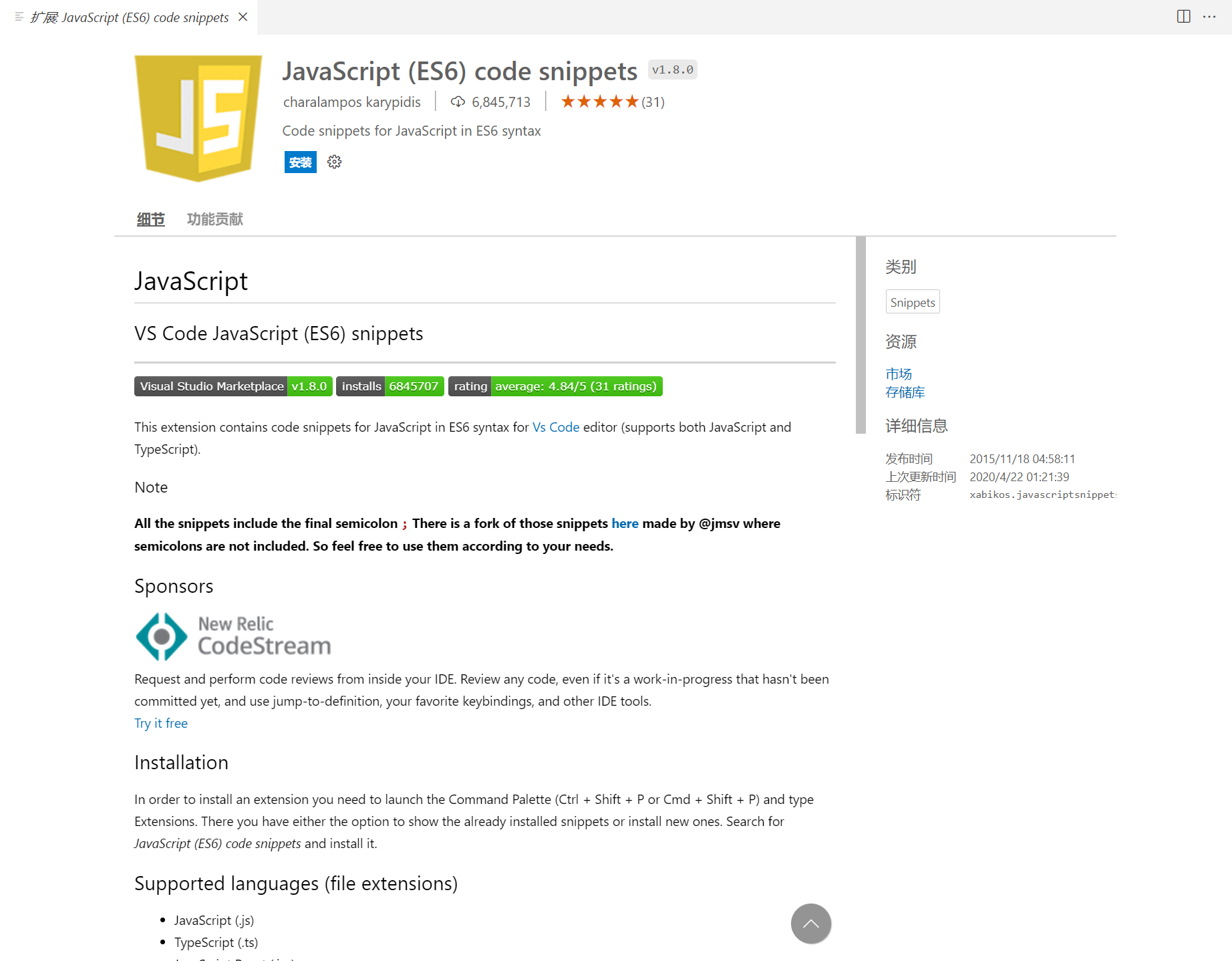Click the split editor icon

click(x=1183, y=17)
